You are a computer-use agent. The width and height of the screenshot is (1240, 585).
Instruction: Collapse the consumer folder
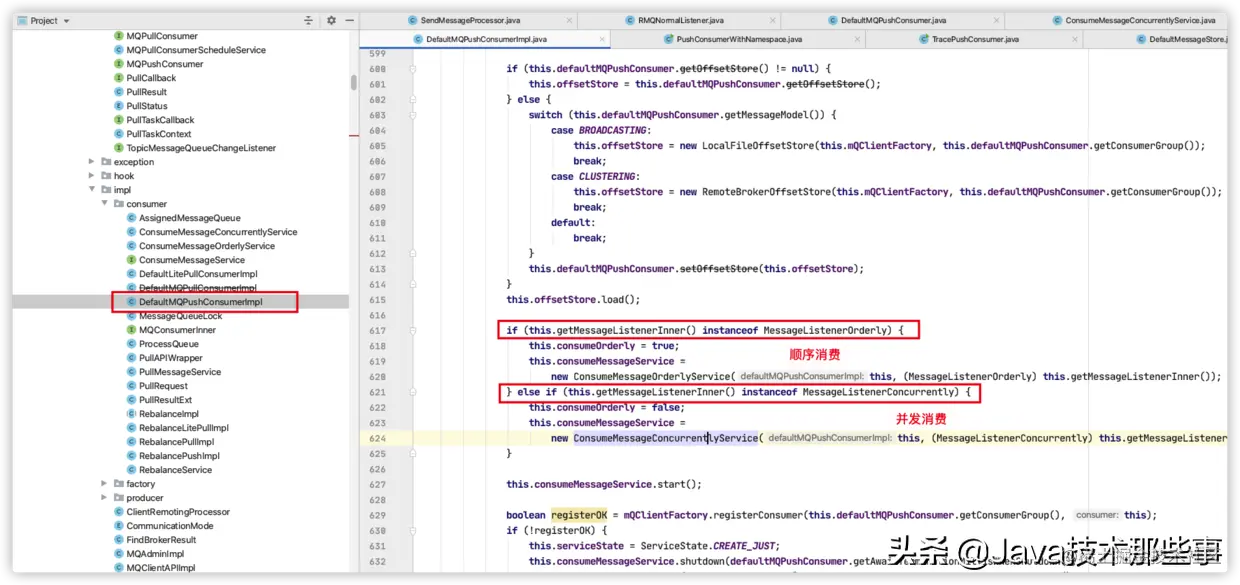[105, 204]
